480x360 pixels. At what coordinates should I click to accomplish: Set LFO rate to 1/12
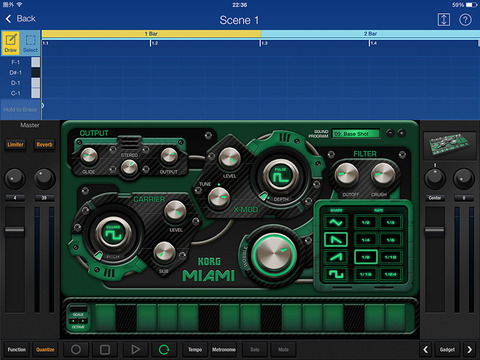[390, 257]
